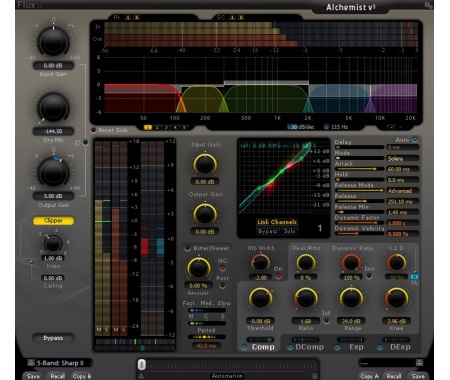Toggle the yellow Clipper button
Screen dimensions: 450x380
[53, 220]
